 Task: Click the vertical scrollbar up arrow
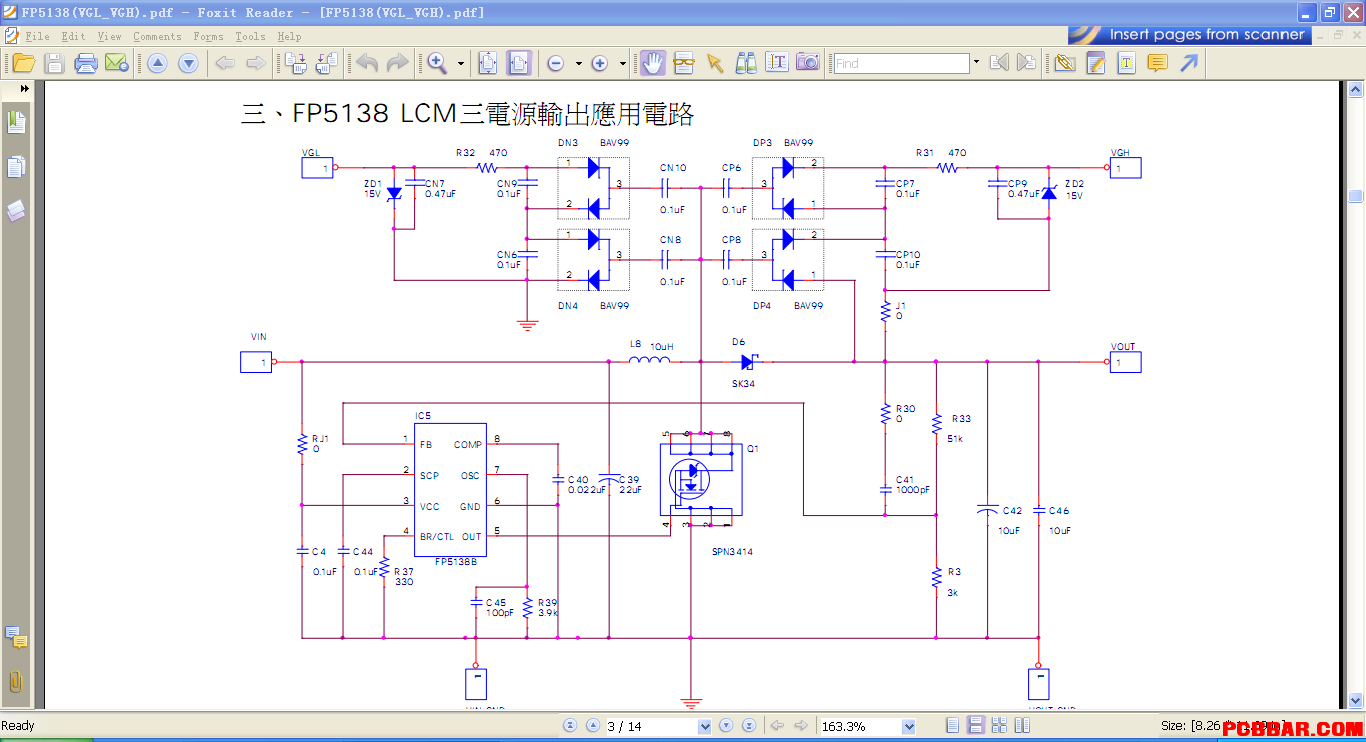point(1356,90)
